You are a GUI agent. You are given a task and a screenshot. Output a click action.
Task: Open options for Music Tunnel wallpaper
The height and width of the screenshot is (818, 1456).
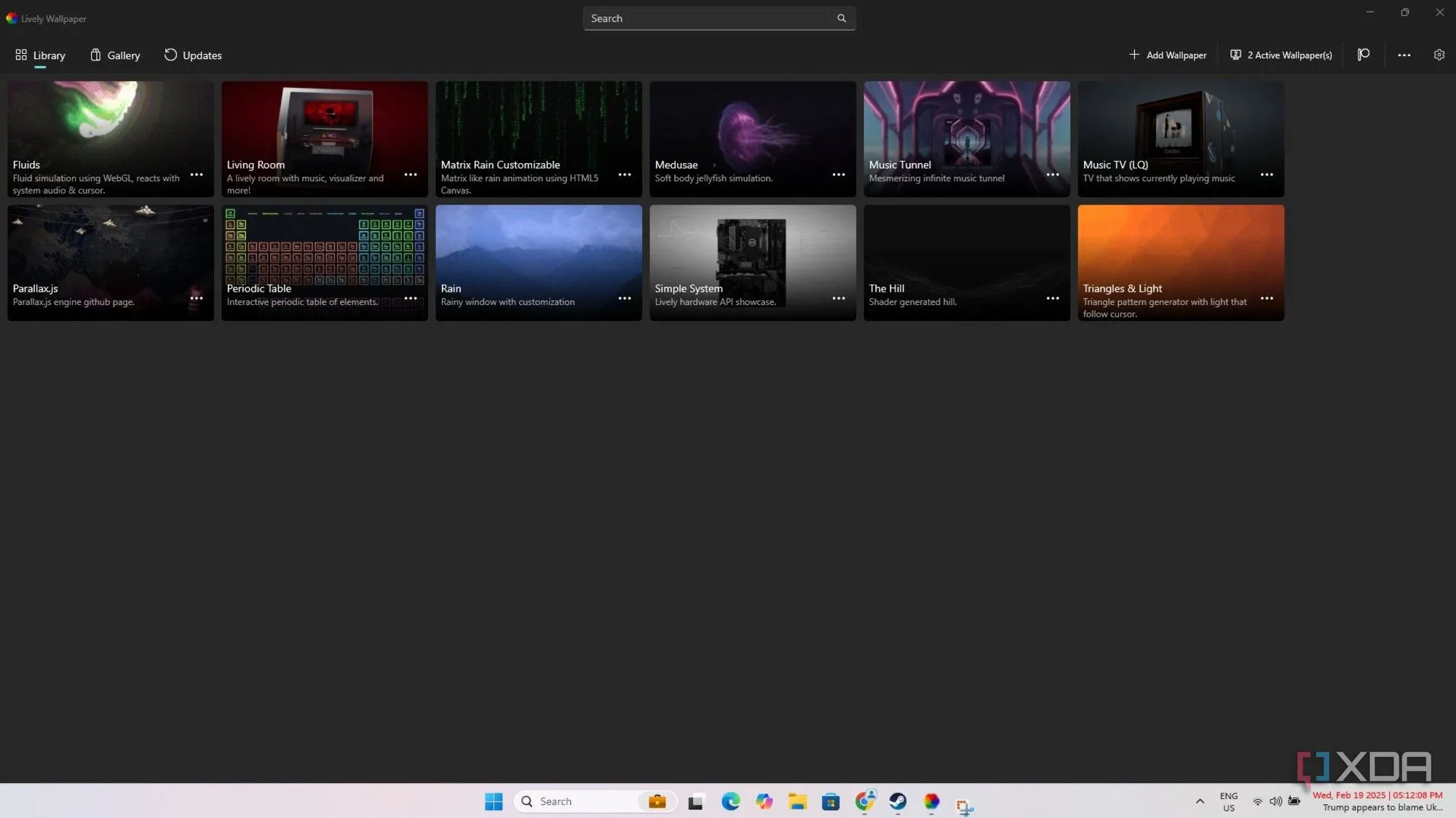point(1053,175)
